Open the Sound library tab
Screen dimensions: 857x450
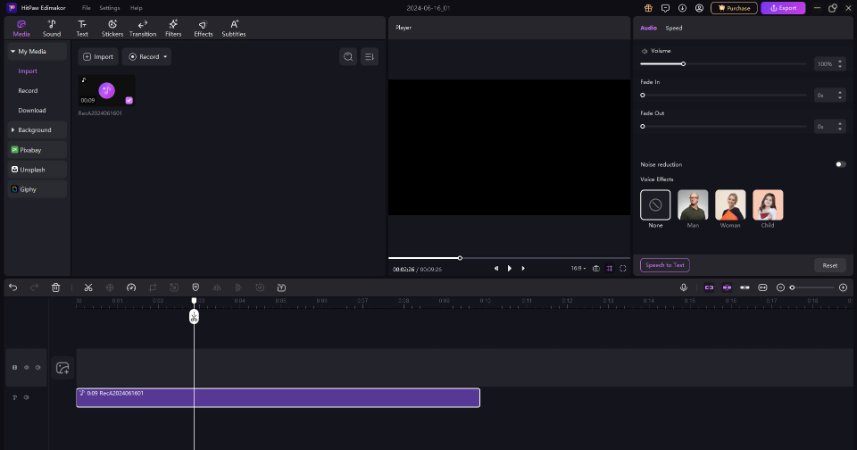52,28
